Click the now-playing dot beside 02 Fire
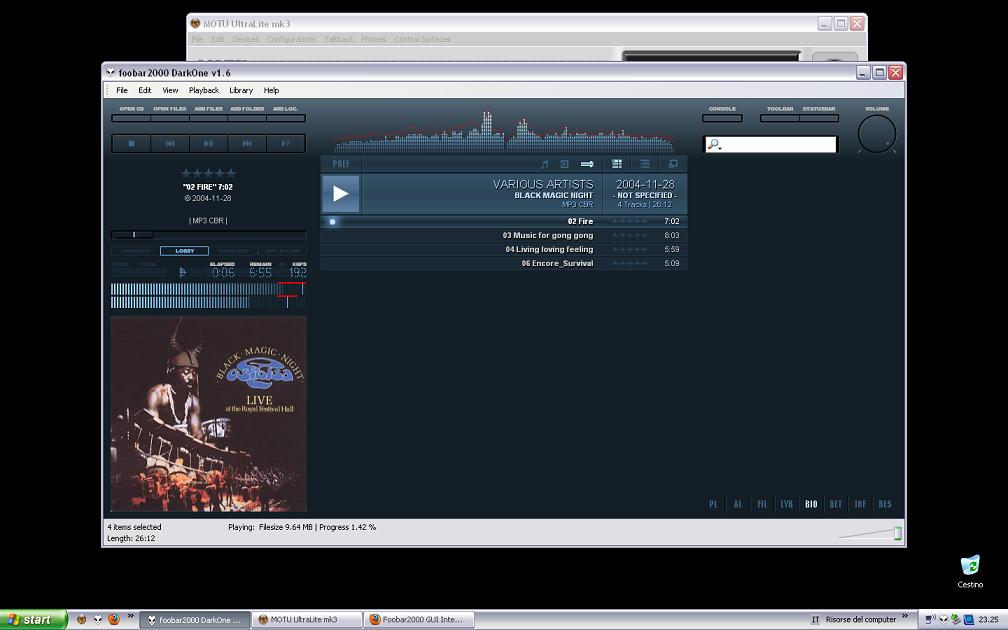 pyautogui.click(x=332, y=222)
